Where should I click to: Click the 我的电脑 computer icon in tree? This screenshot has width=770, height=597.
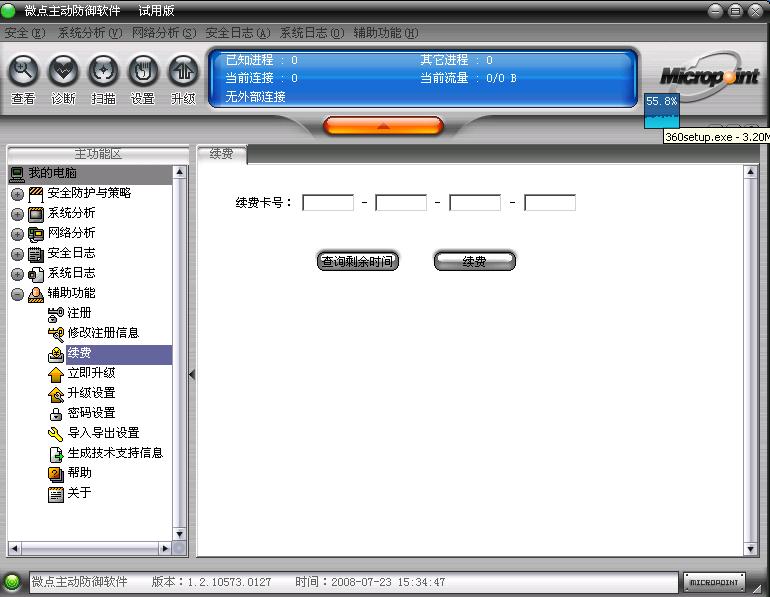click(17, 174)
